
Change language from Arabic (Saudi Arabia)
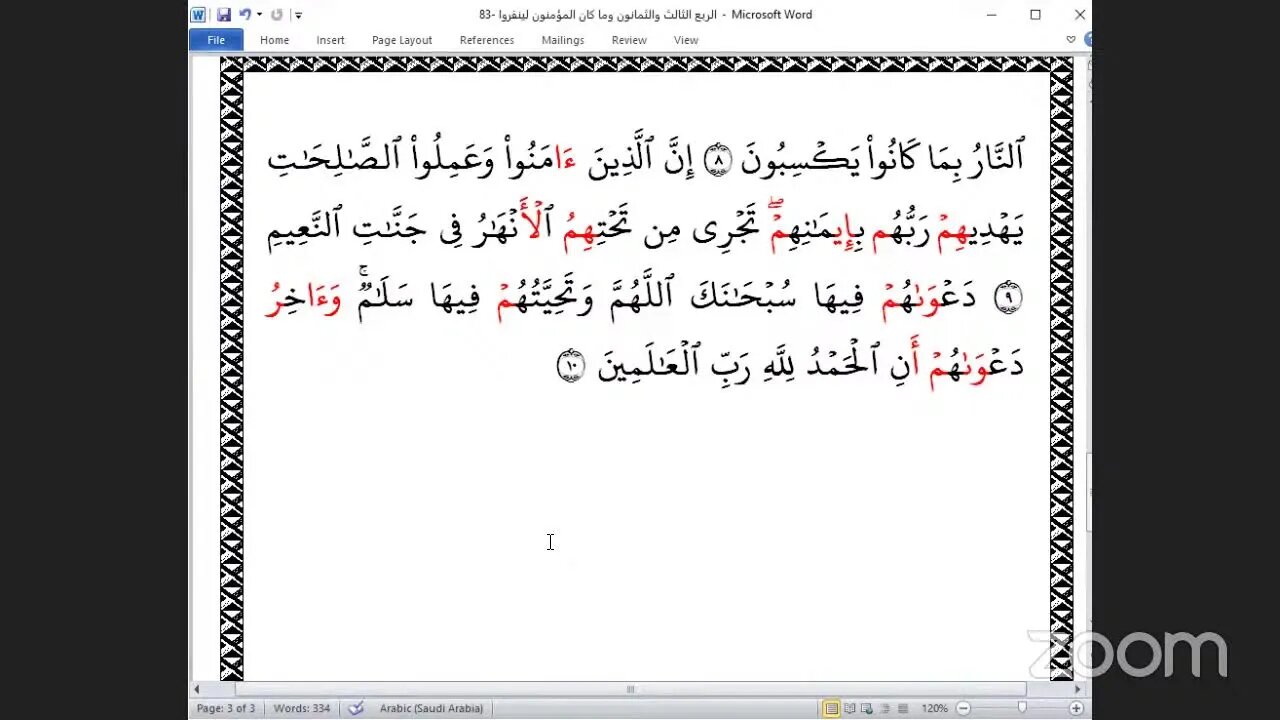[431, 708]
